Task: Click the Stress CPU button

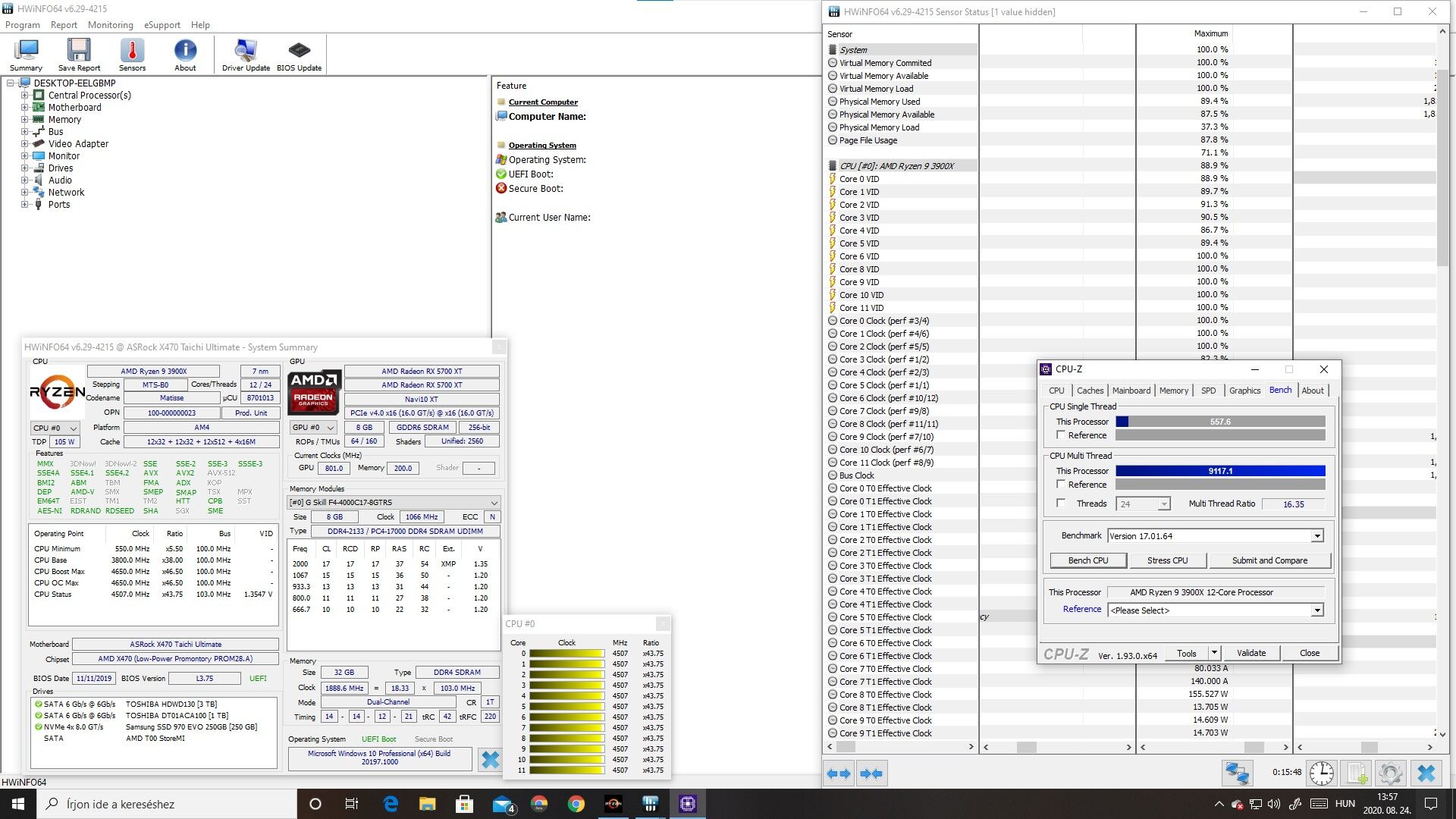Action: coord(1167,560)
